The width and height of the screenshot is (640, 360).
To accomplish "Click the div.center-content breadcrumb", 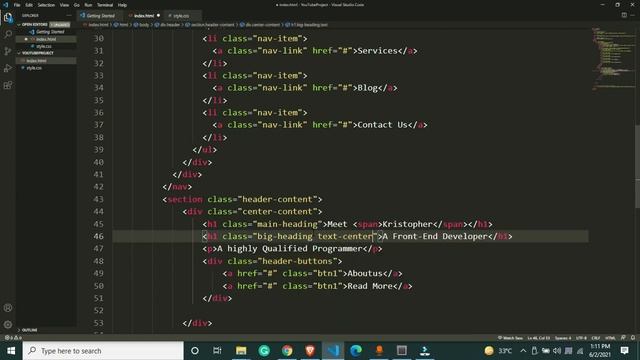I will 260,25.
